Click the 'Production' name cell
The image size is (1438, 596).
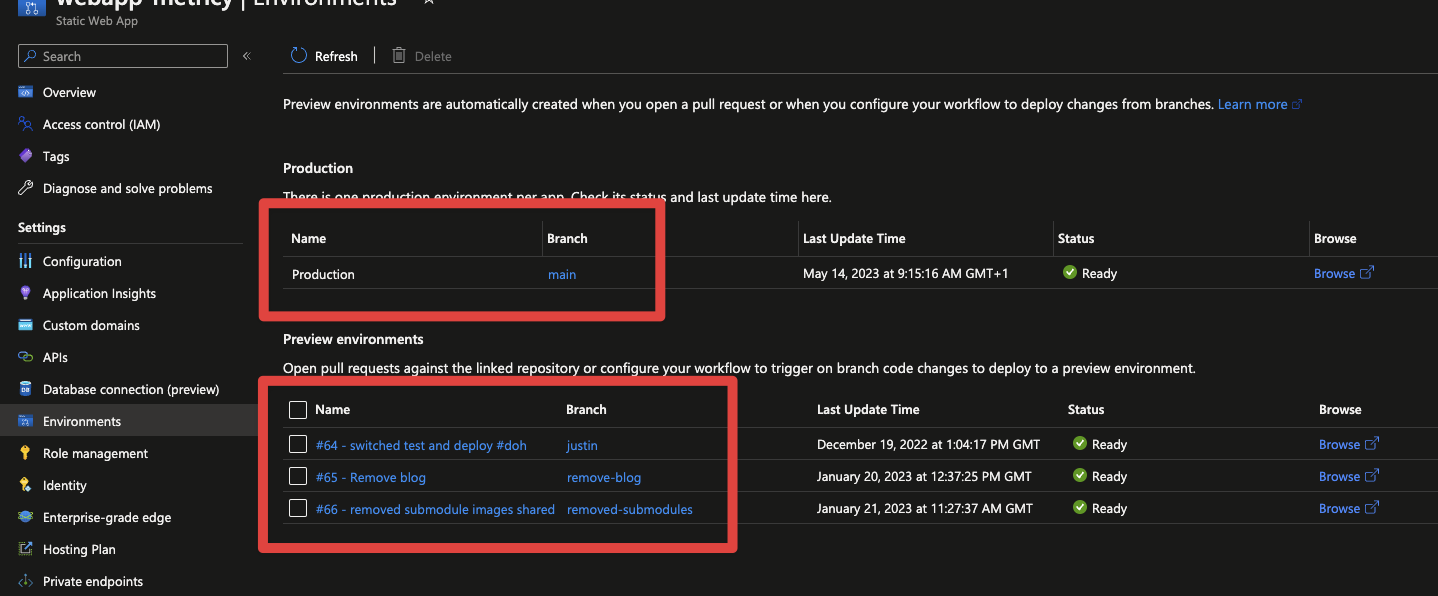[x=323, y=274]
